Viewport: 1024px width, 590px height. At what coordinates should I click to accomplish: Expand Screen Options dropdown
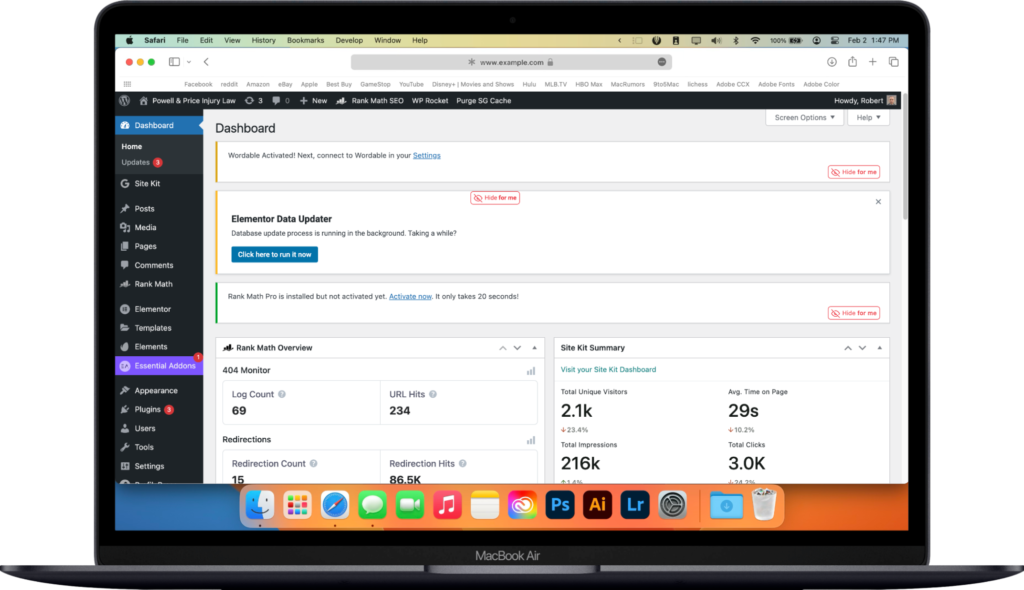pos(805,118)
